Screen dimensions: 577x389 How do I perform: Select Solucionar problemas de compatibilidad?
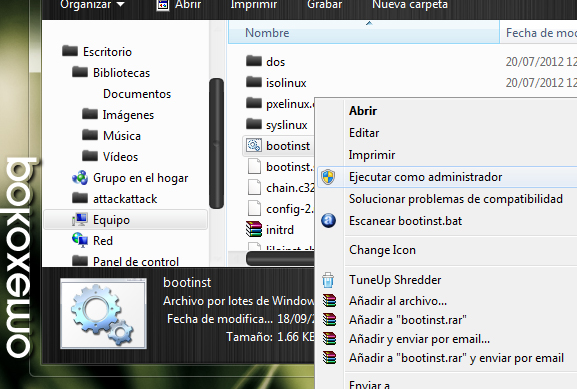pyautogui.click(x=456, y=199)
